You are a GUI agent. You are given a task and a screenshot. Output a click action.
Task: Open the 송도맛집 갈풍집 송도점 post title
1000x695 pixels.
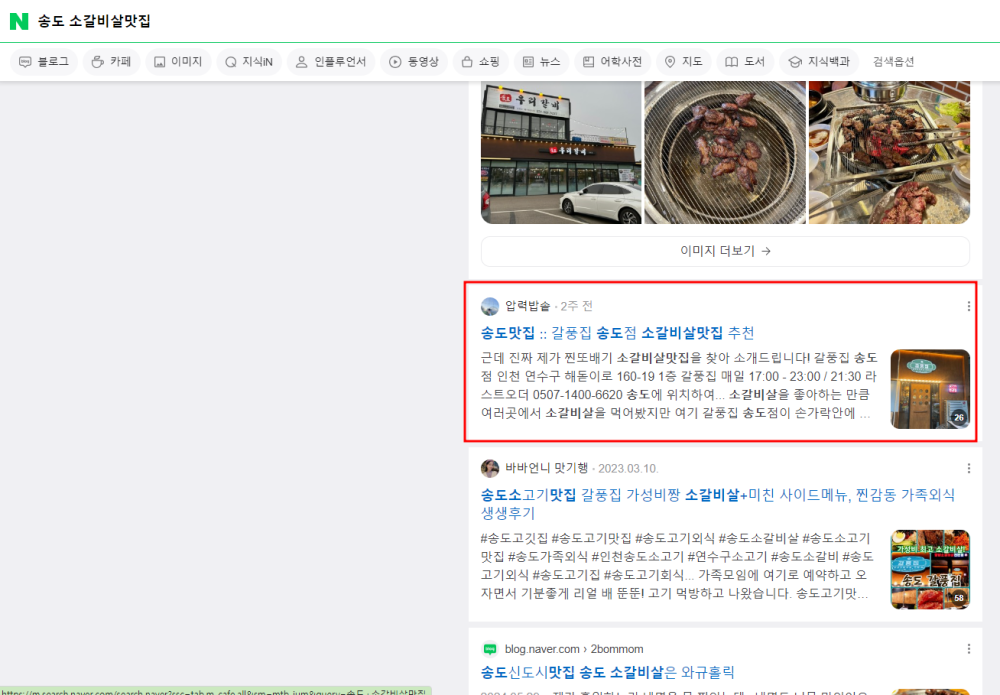(617, 333)
